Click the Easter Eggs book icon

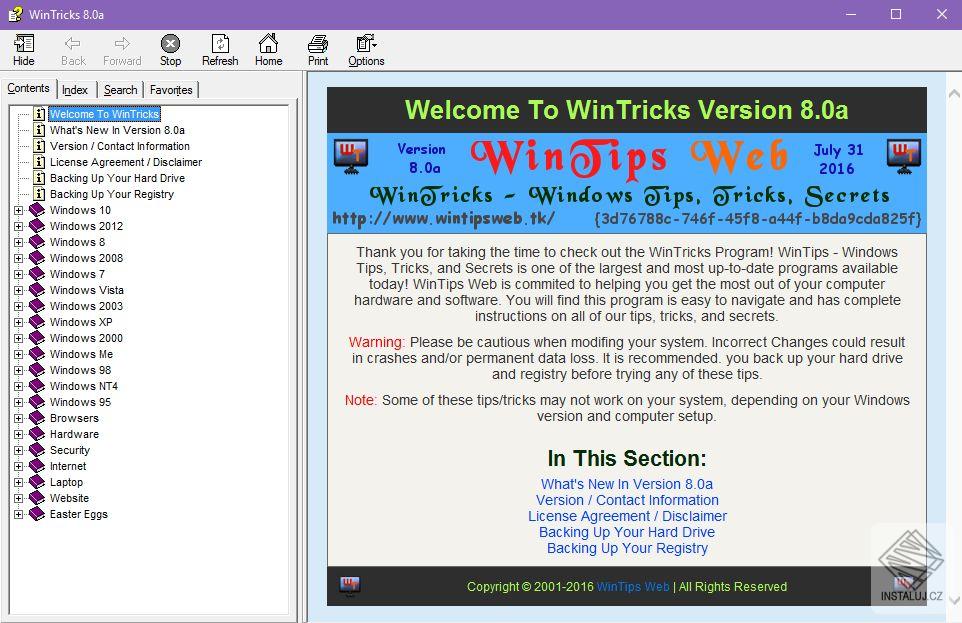[x=37, y=514]
